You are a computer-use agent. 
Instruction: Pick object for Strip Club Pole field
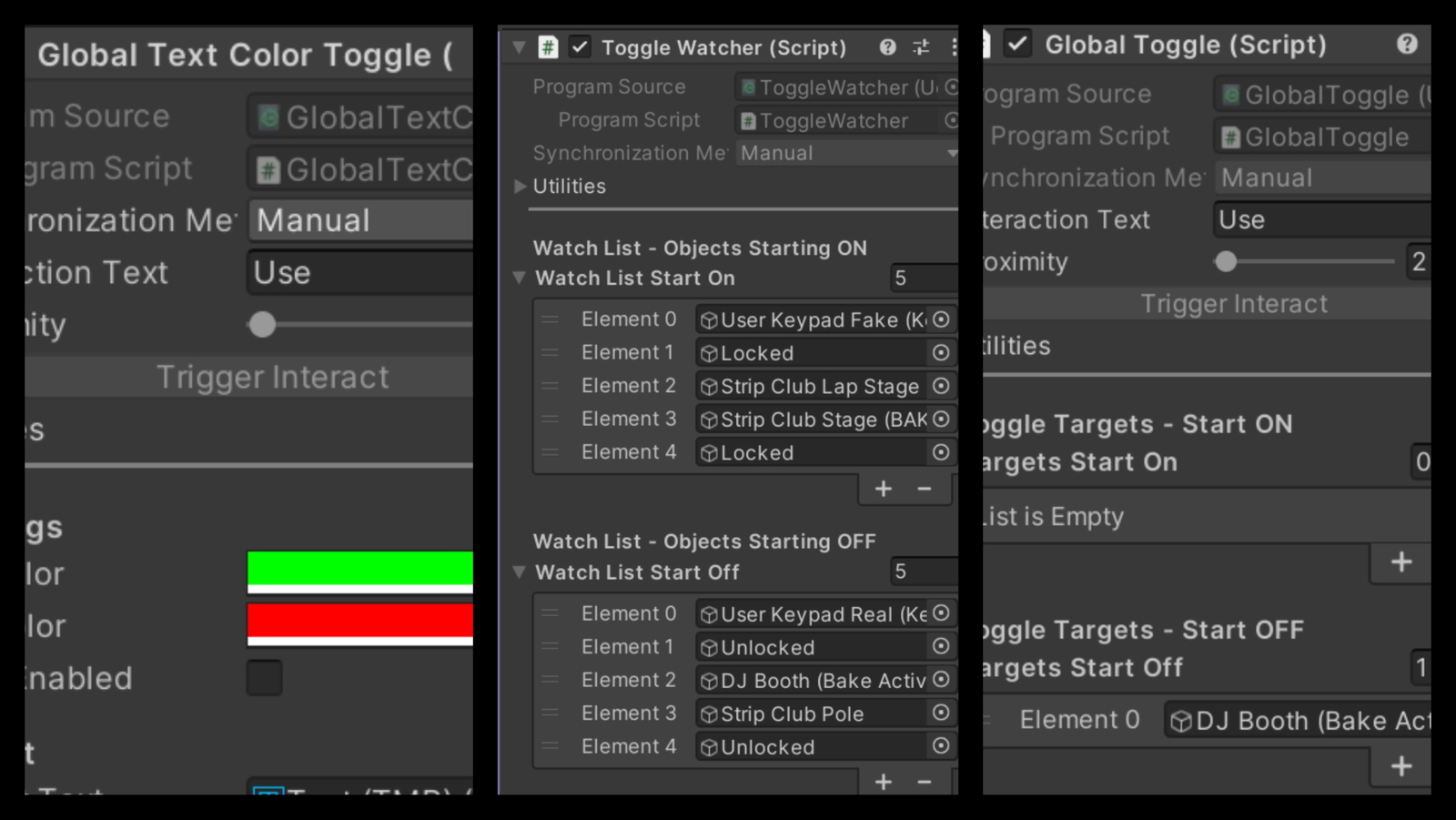(x=941, y=714)
